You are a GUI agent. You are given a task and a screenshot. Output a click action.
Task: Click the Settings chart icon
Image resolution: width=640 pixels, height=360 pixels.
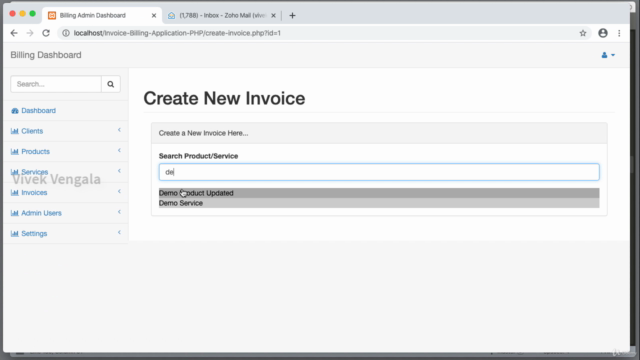pyautogui.click(x=15, y=233)
